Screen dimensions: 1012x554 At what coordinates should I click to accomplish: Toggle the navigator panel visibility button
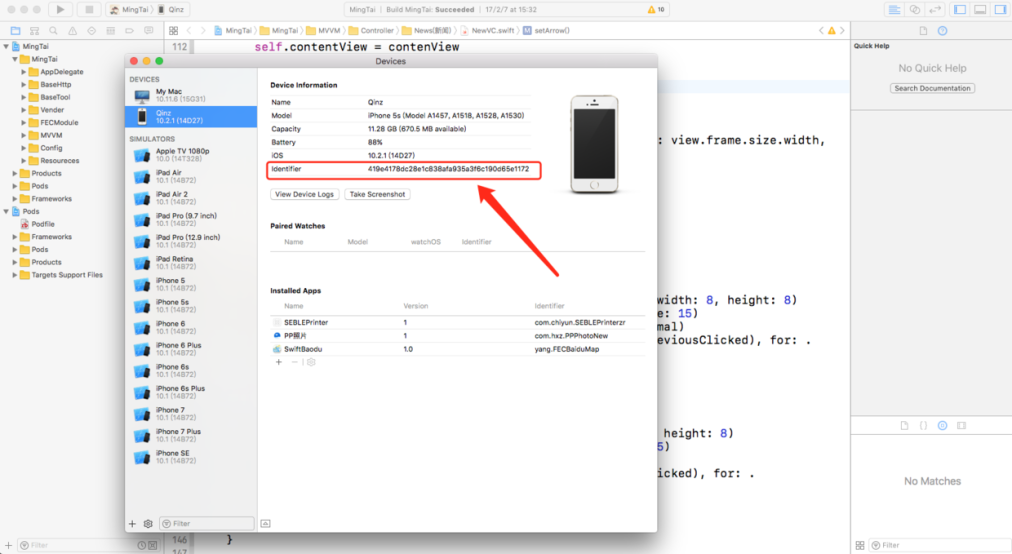(960, 10)
